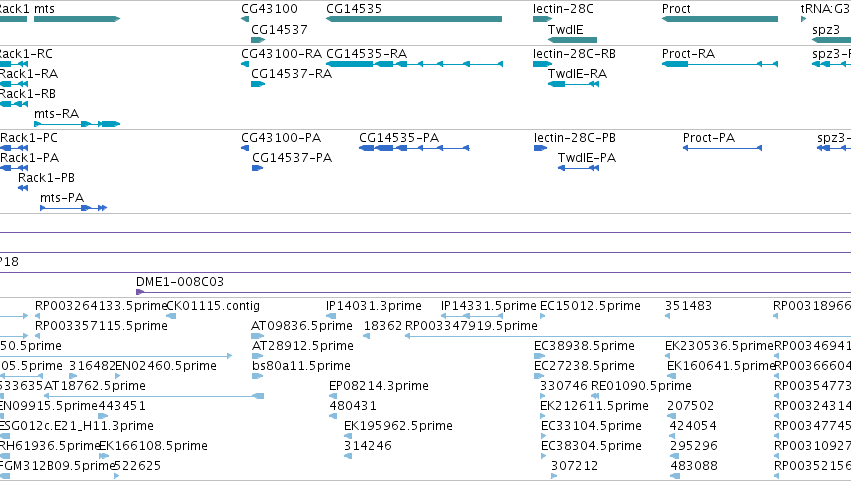Click the 480431 feature label
The height and width of the screenshot is (481, 851).
point(353,406)
